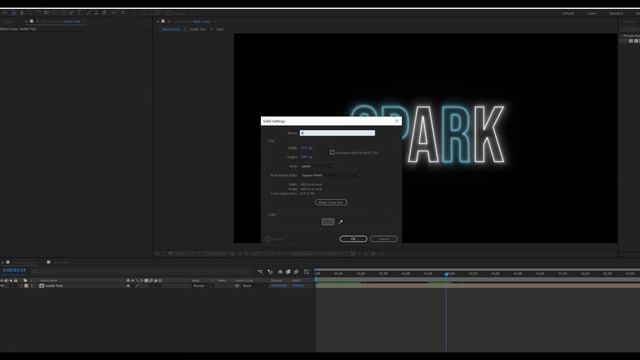Click the Mode column header
Viewport: 640px width, 360px height.
(196, 281)
